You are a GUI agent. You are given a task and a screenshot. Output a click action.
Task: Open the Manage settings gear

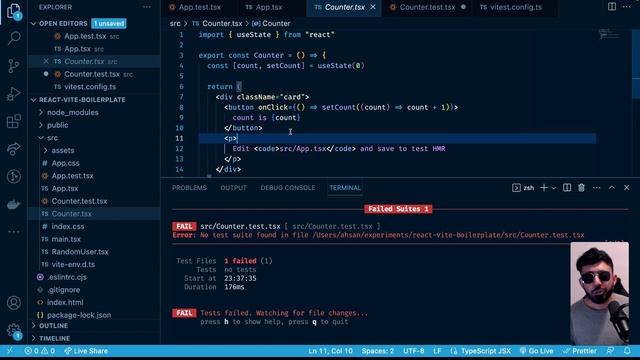pyautogui.click(x=13, y=330)
